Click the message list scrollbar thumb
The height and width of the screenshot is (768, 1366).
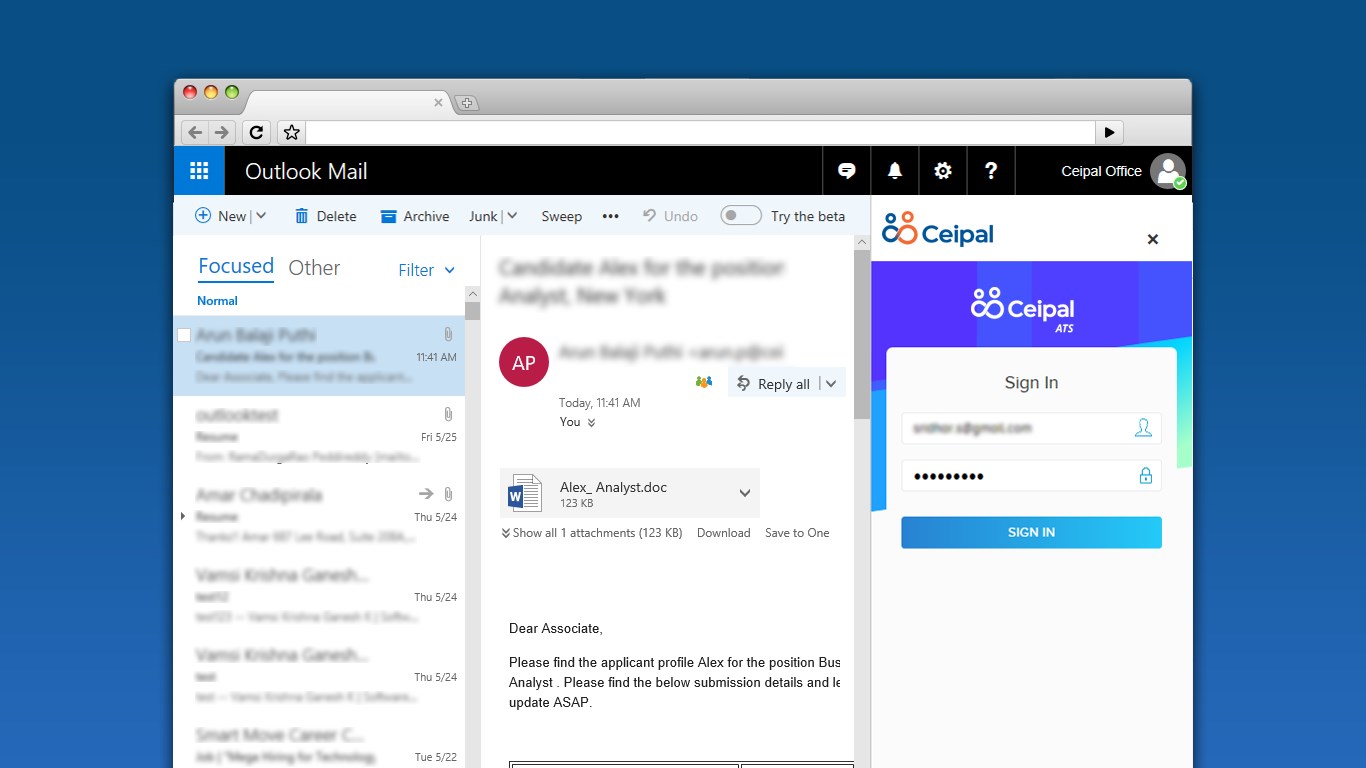coord(473,310)
